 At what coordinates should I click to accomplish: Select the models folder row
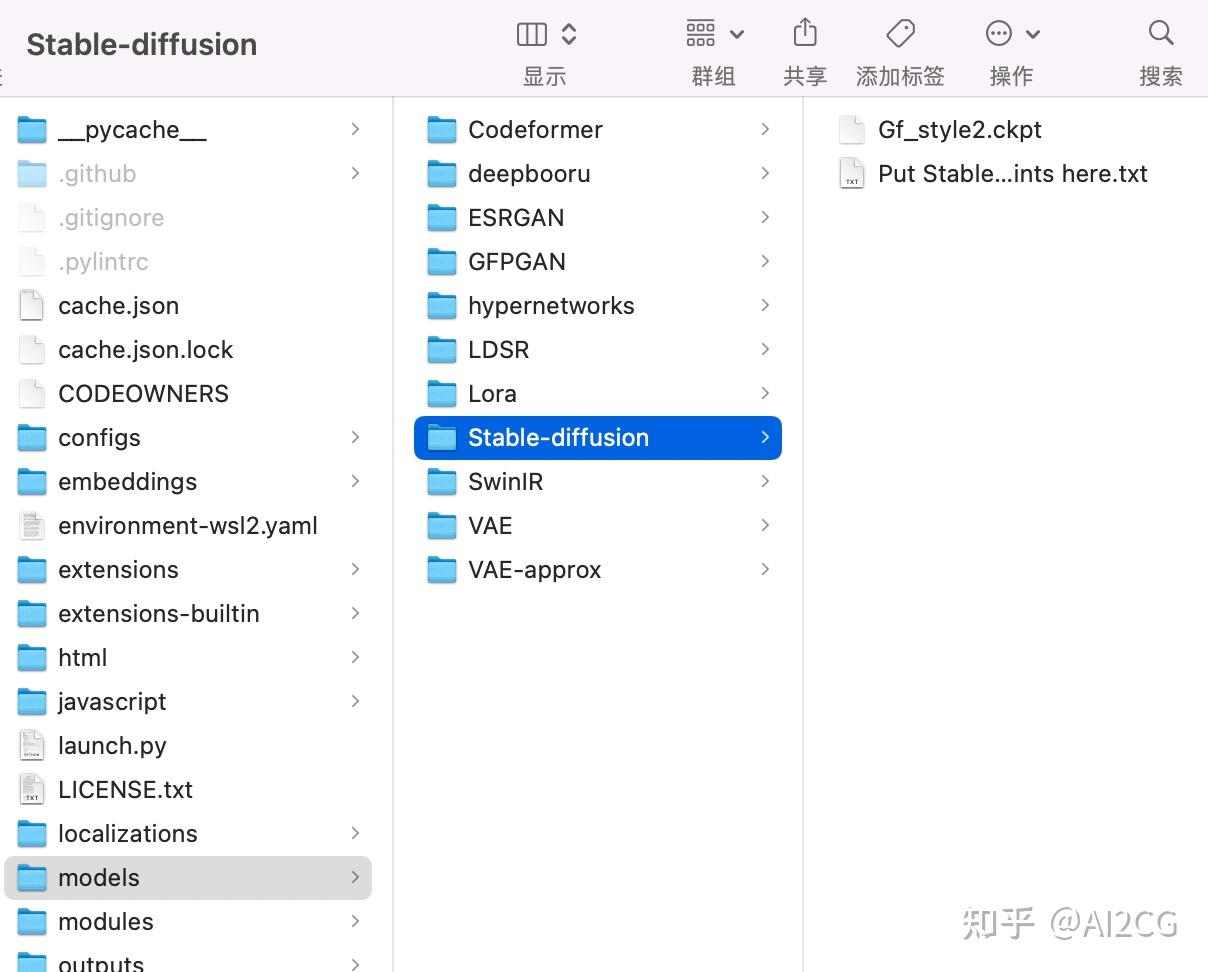pos(188,878)
